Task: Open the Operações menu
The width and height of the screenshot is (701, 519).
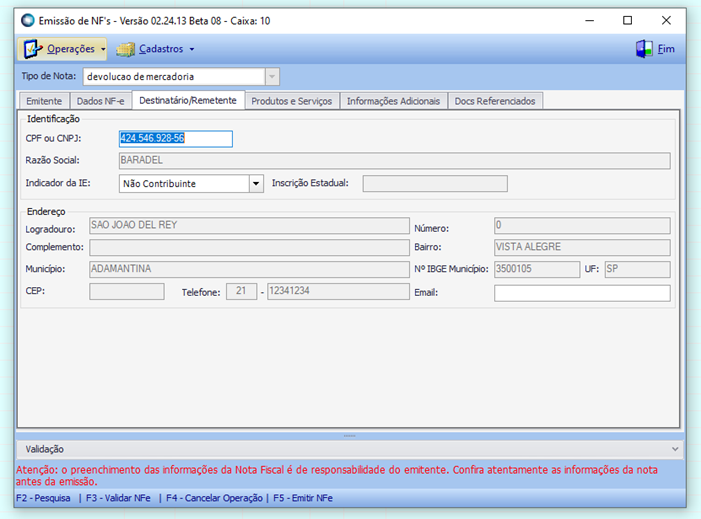Action: [x=62, y=49]
